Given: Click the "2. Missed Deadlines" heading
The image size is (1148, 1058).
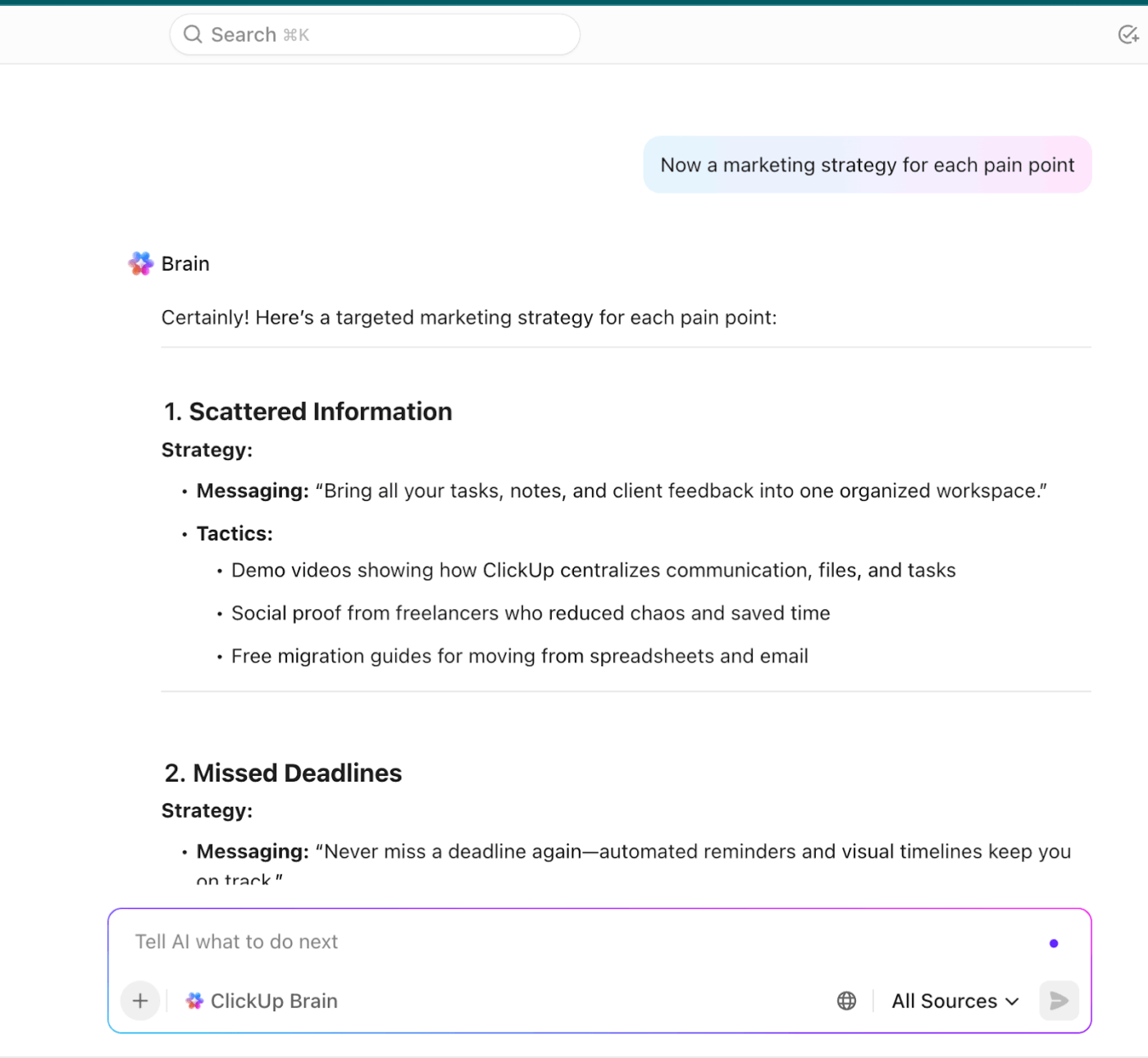Looking at the screenshot, I should click(x=284, y=773).
